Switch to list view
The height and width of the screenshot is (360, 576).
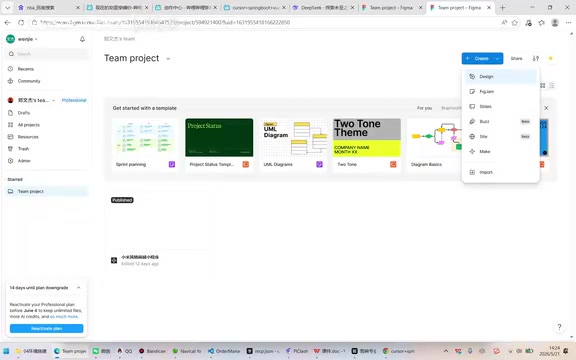[x=552, y=86]
